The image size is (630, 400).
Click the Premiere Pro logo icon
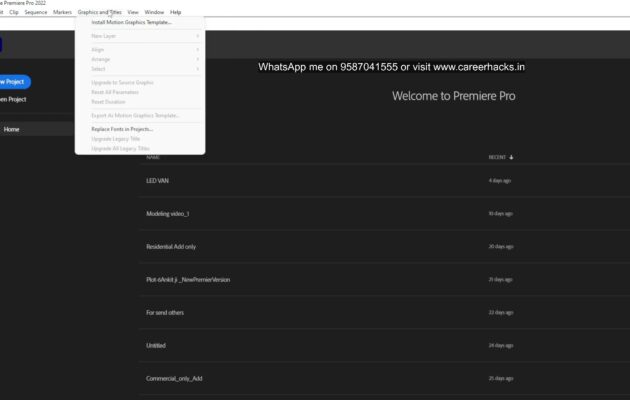1,45
